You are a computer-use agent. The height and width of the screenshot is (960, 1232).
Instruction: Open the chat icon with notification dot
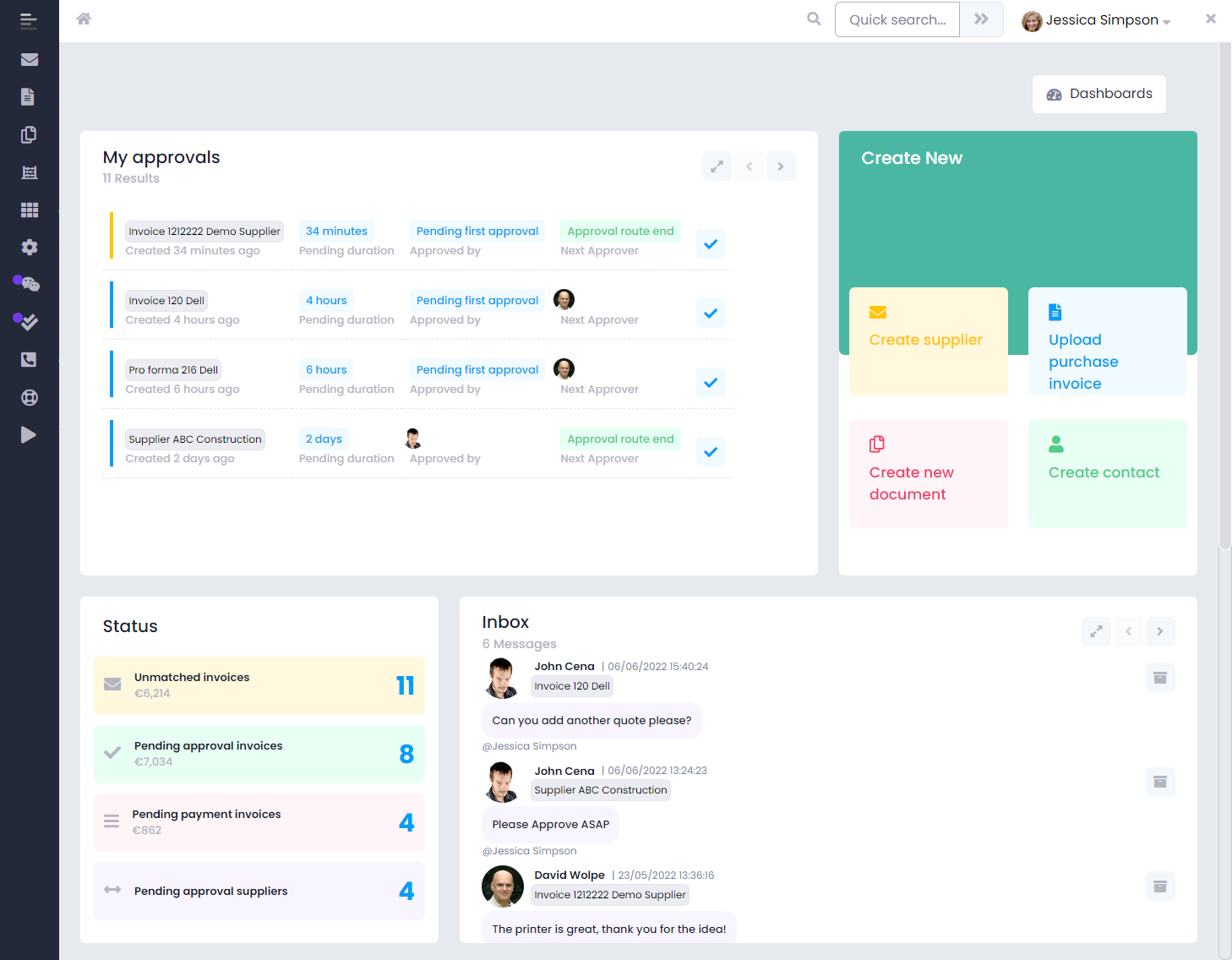tap(29, 284)
